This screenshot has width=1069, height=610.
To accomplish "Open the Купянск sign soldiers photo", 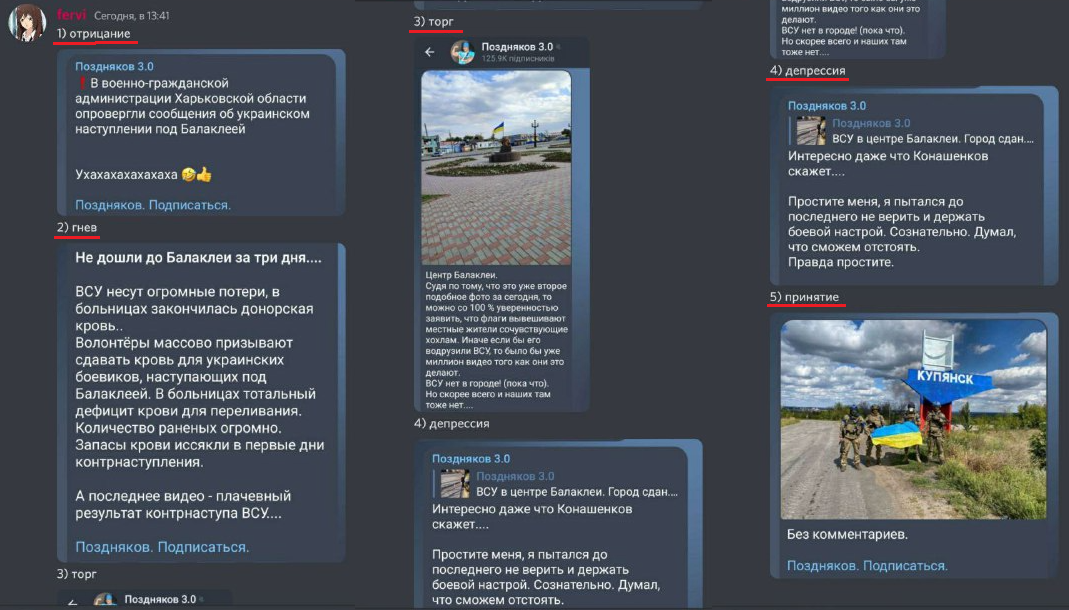I will tap(914, 420).
